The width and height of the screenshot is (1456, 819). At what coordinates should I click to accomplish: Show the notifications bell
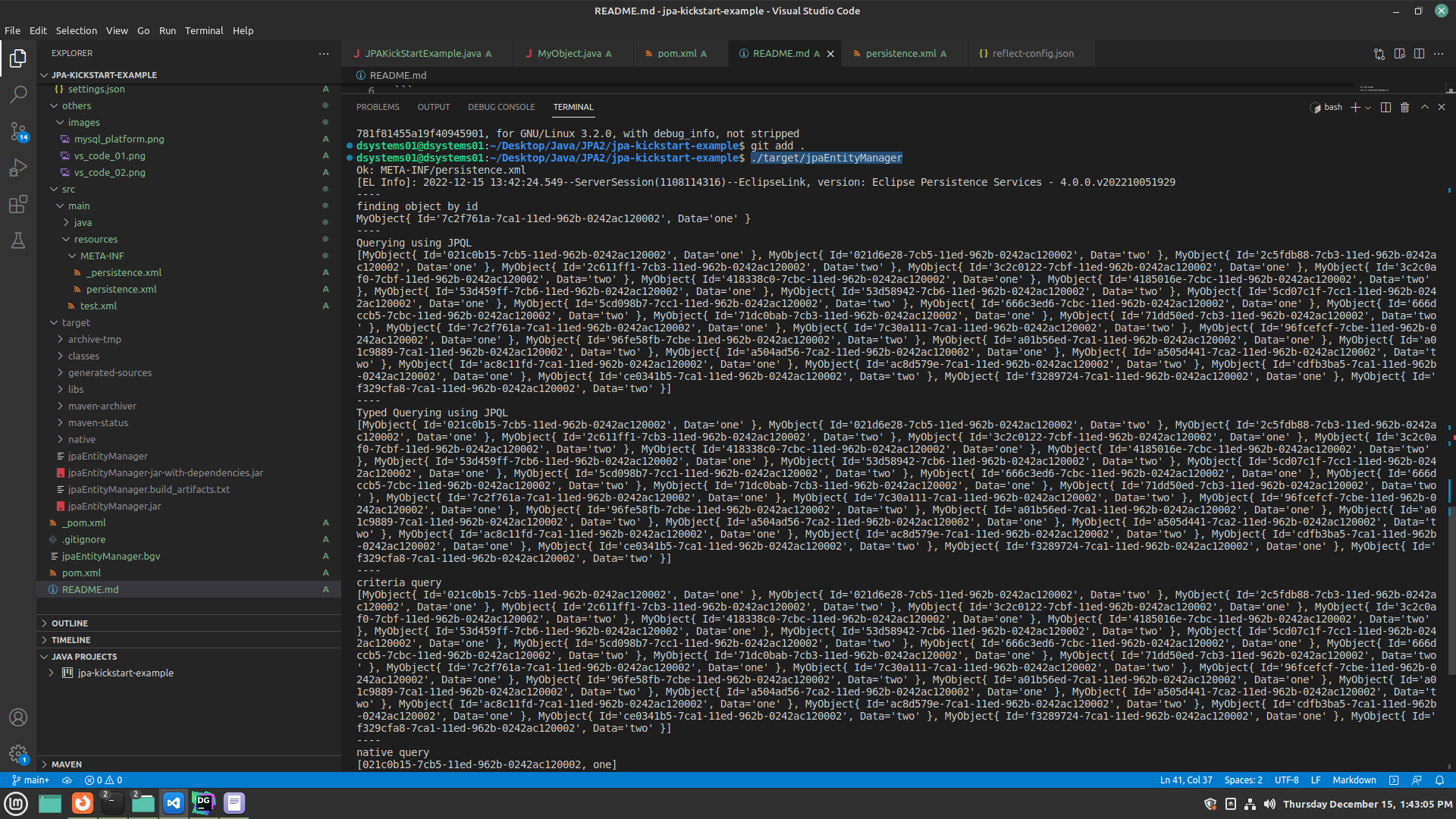pyautogui.click(x=1439, y=780)
